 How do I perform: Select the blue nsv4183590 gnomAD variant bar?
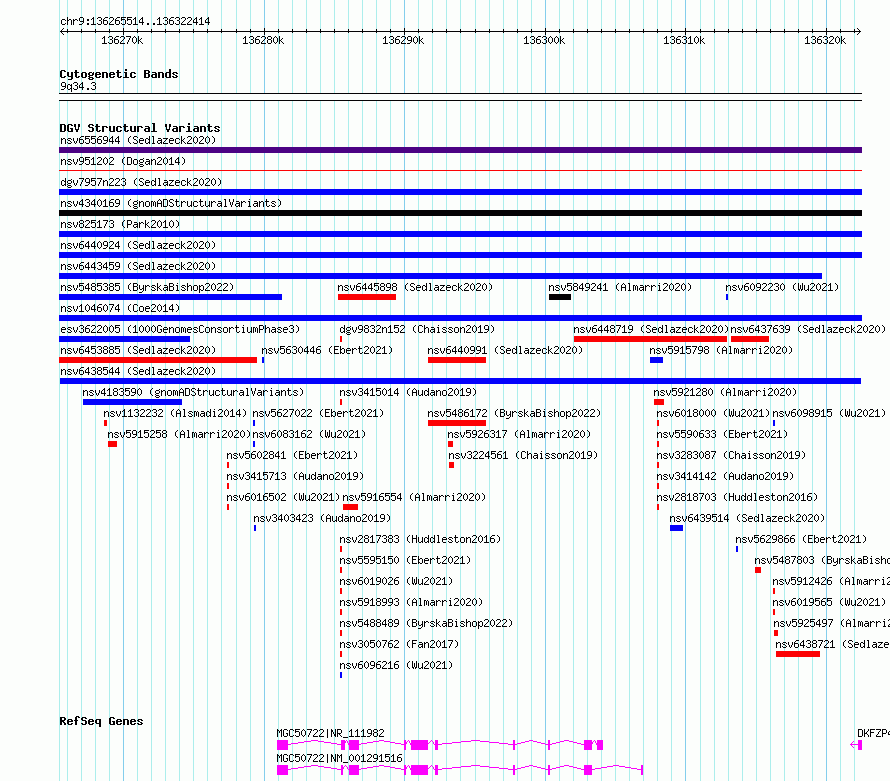coord(132,402)
